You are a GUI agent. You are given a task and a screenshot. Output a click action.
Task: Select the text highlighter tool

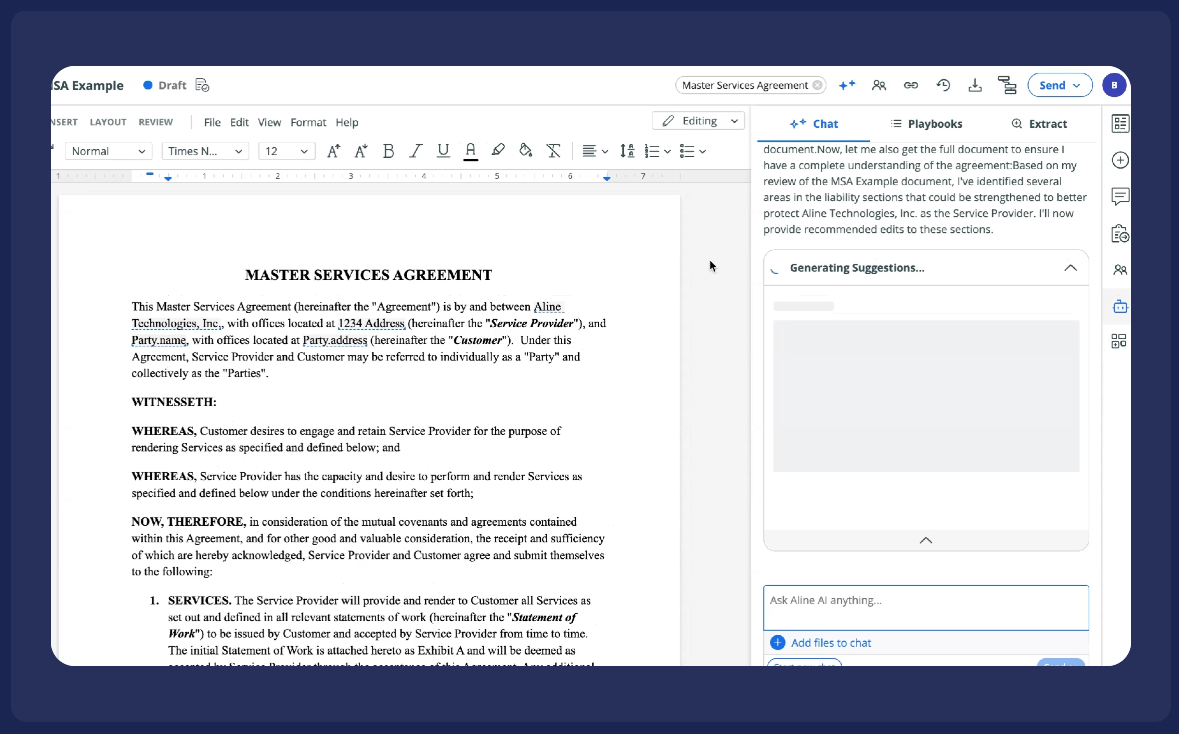tap(498, 150)
